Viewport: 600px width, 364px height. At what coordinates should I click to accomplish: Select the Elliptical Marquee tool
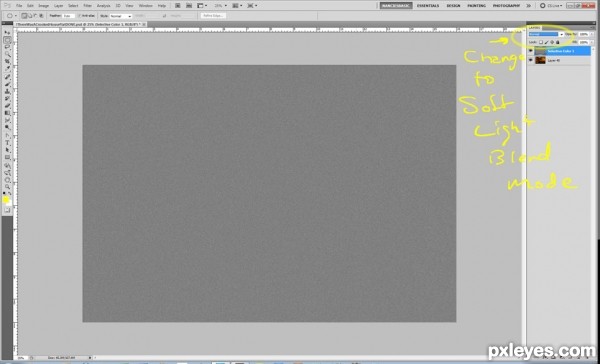pos(7,40)
